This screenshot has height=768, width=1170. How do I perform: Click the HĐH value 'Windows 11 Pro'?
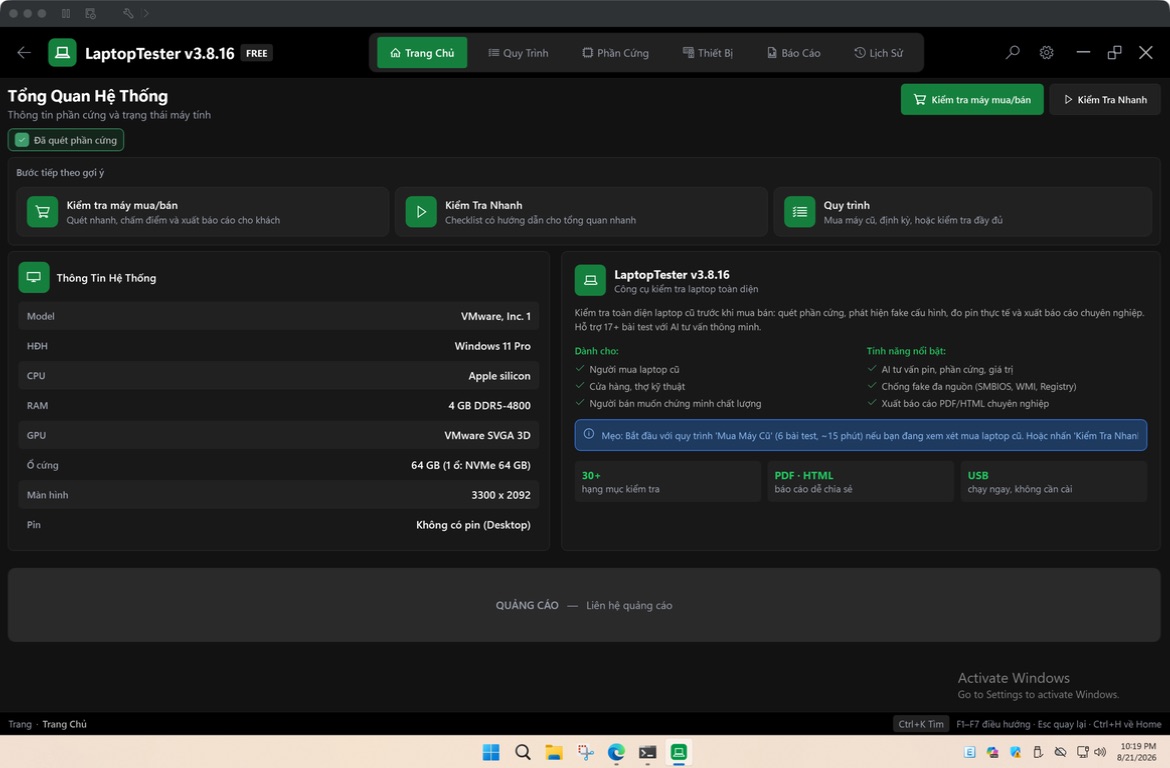click(492, 346)
